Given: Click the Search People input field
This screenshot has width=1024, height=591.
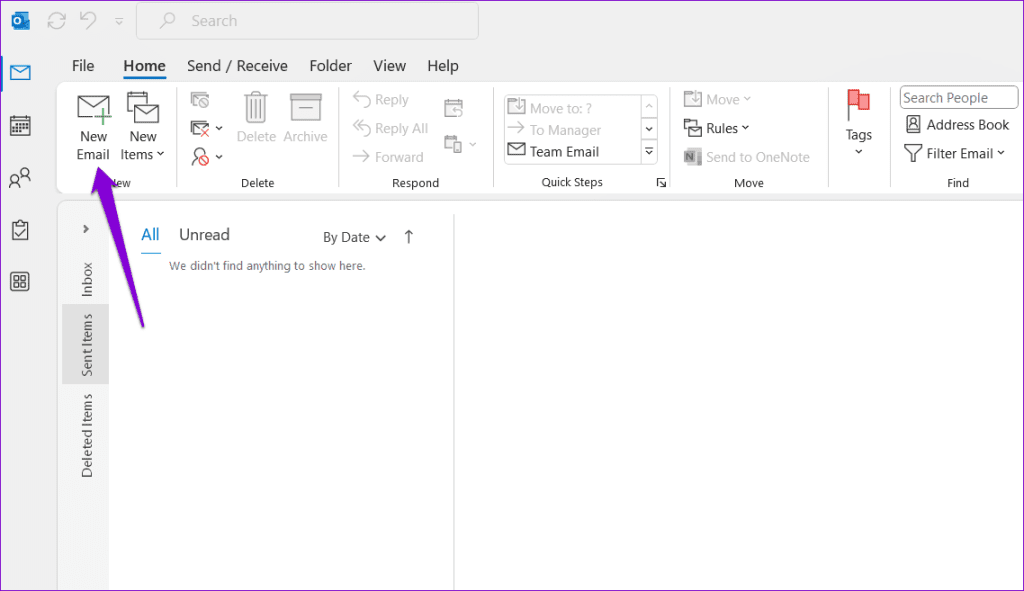Looking at the screenshot, I should (958, 98).
